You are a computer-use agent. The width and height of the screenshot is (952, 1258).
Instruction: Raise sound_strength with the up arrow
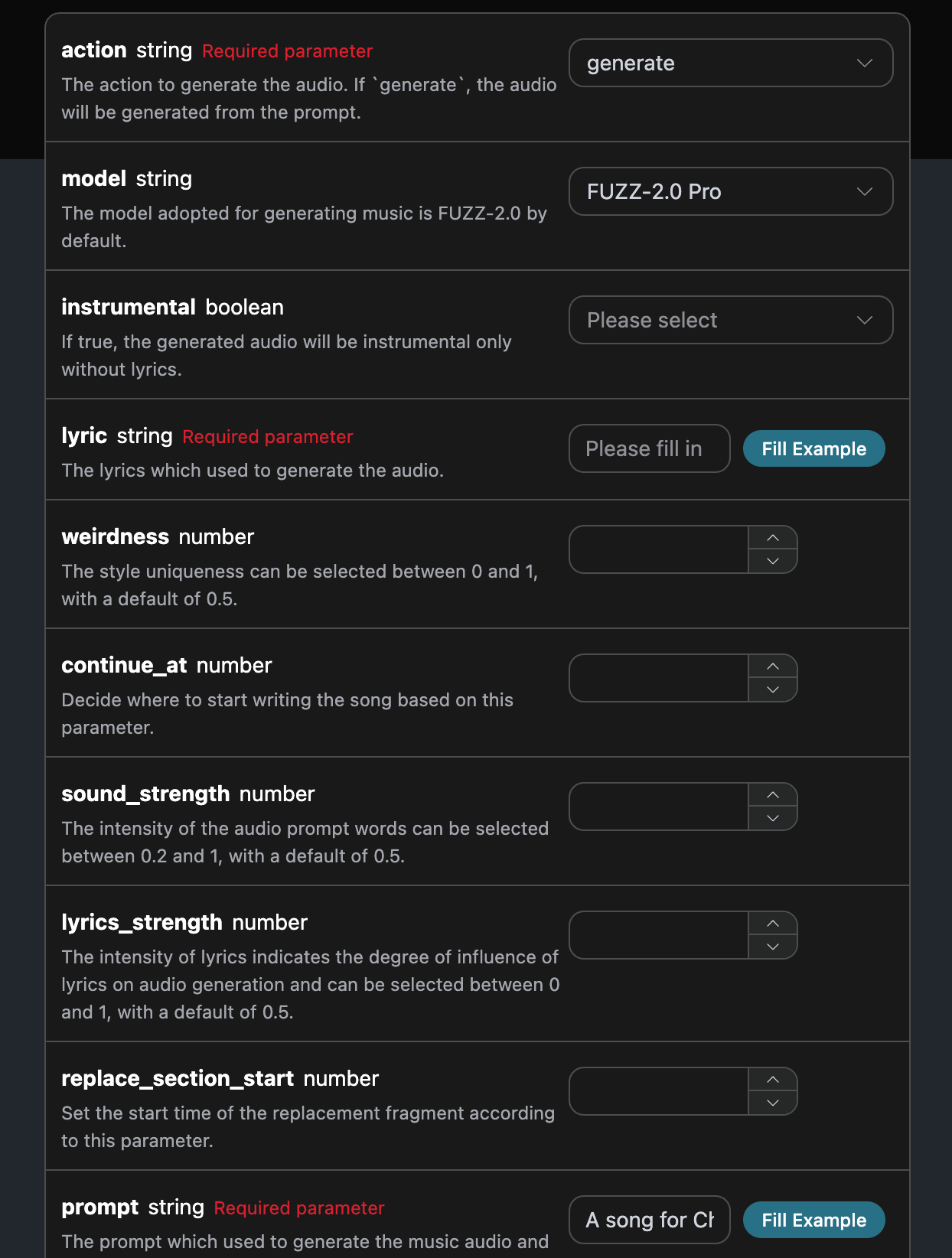(773, 795)
